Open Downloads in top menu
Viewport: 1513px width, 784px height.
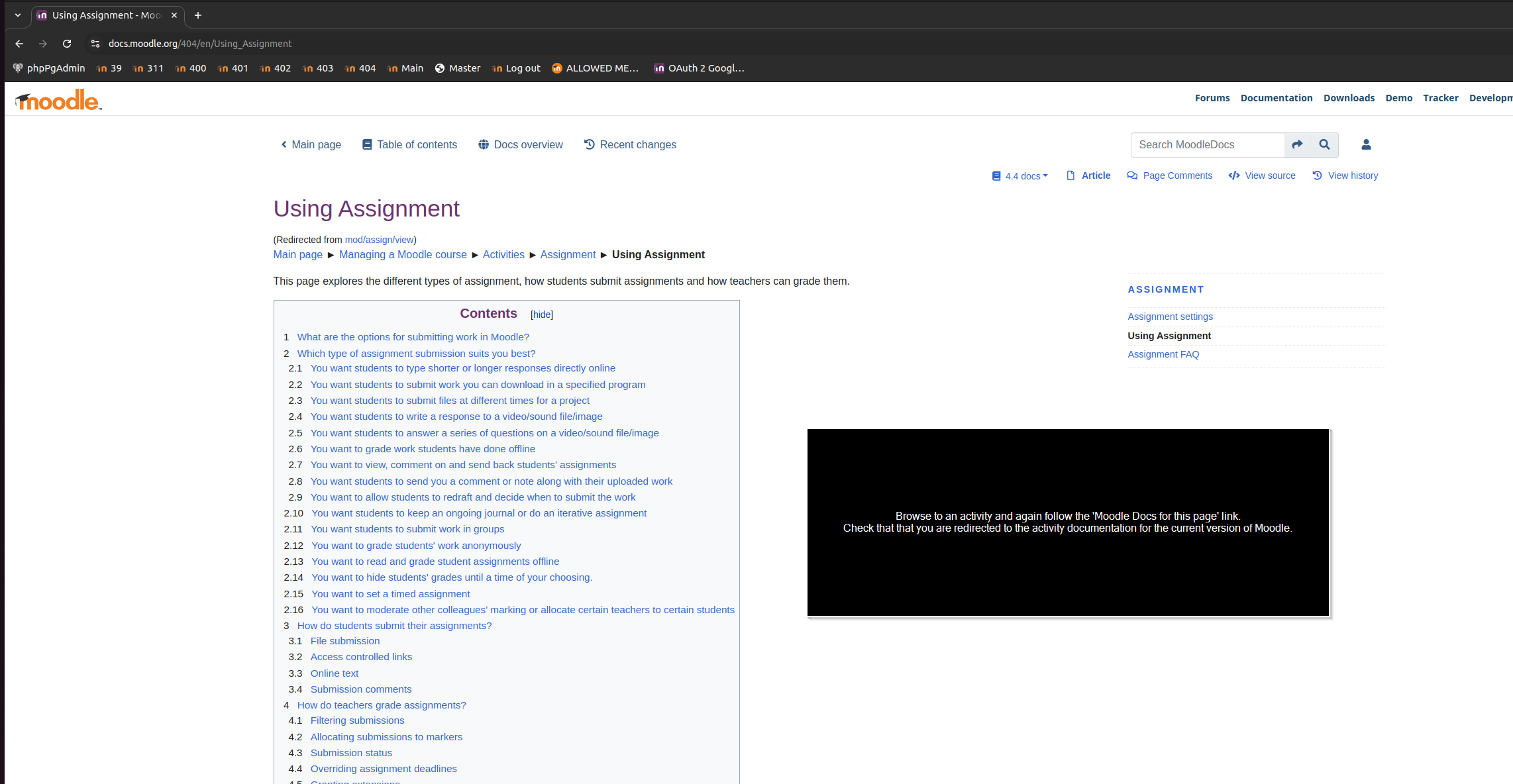[1349, 98]
